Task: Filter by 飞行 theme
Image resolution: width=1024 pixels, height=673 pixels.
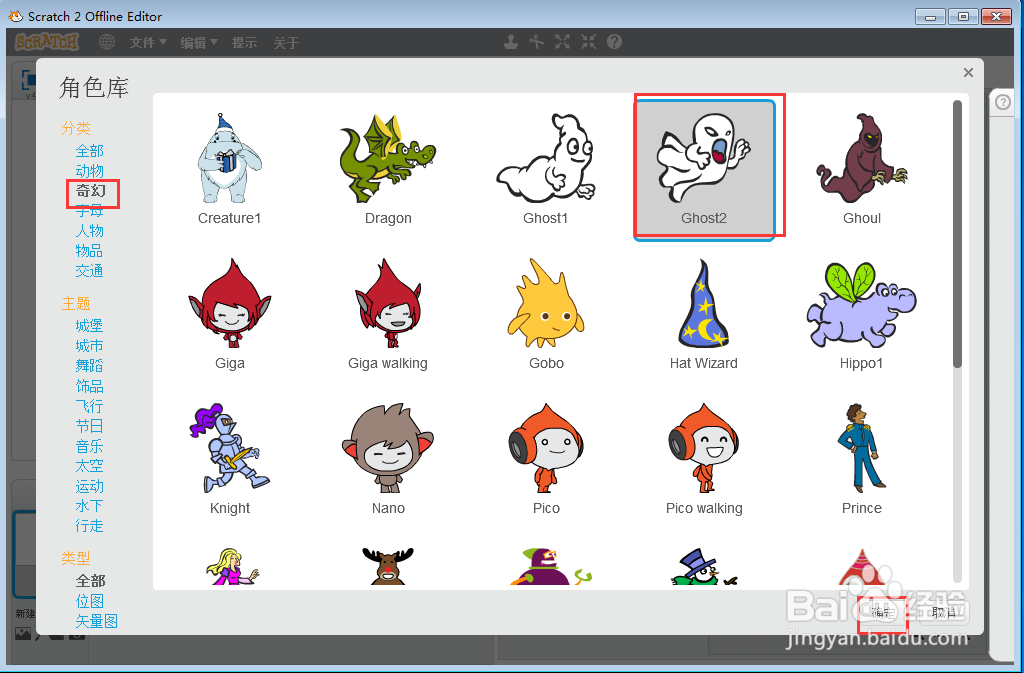Action: coord(89,406)
